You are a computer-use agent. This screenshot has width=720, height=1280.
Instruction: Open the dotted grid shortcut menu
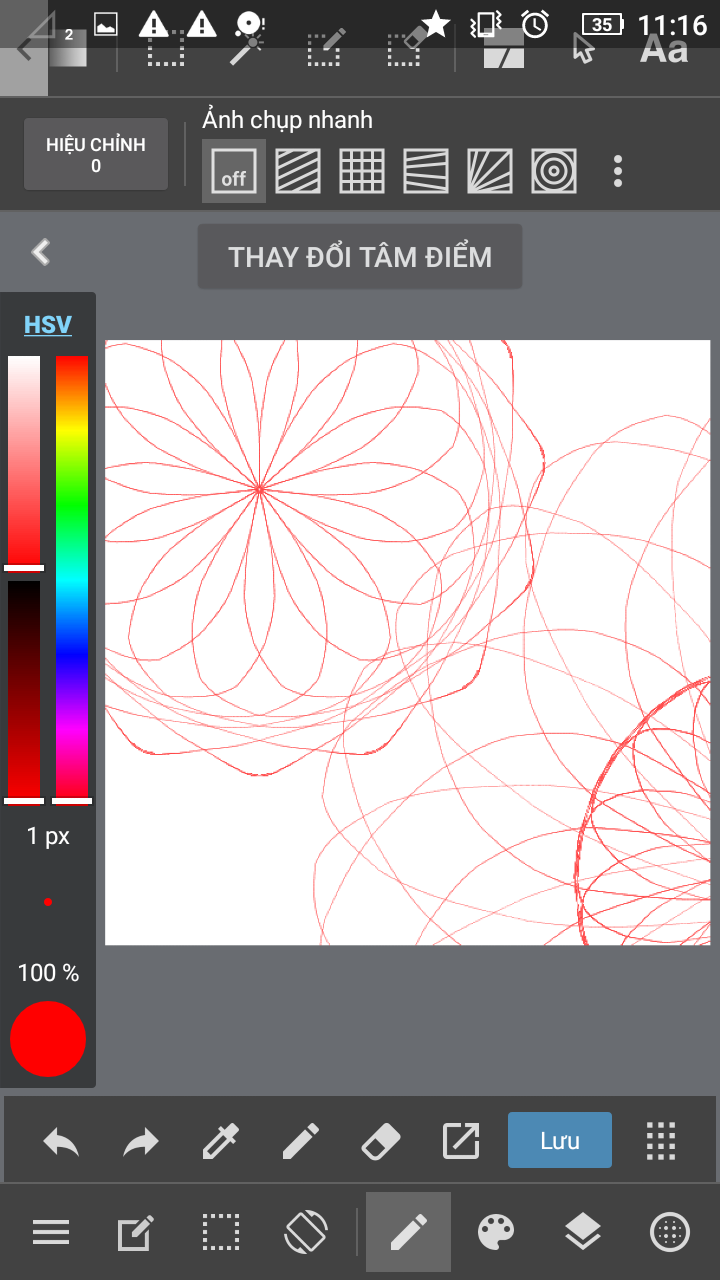661,1141
